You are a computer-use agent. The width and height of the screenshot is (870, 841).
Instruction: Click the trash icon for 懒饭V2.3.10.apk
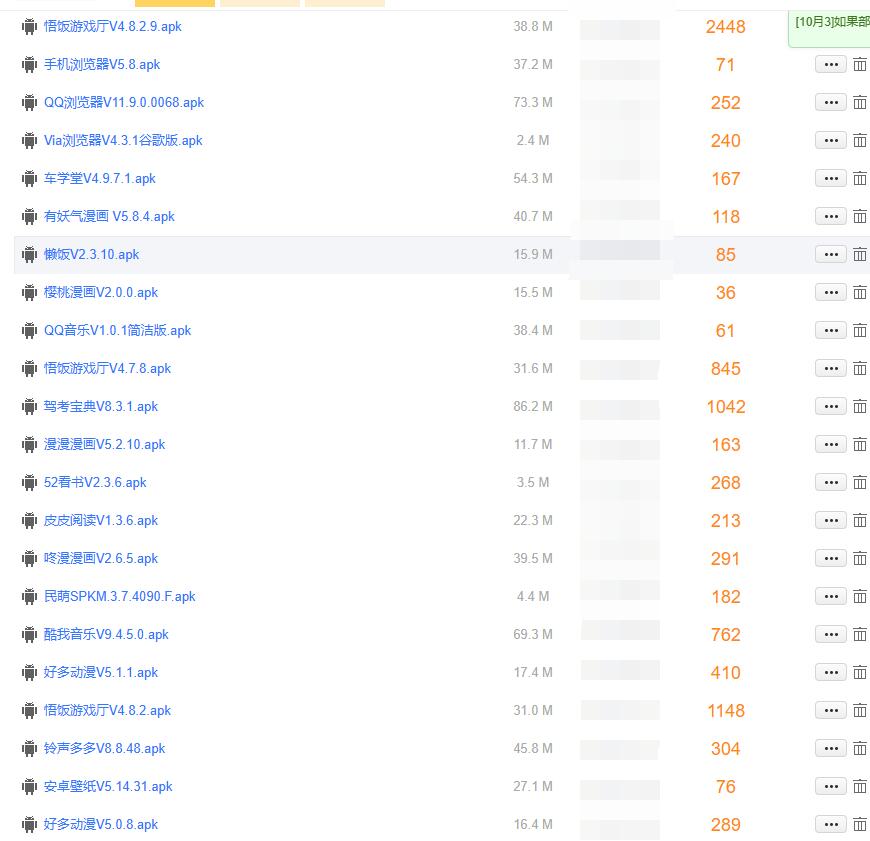pyautogui.click(x=859, y=254)
